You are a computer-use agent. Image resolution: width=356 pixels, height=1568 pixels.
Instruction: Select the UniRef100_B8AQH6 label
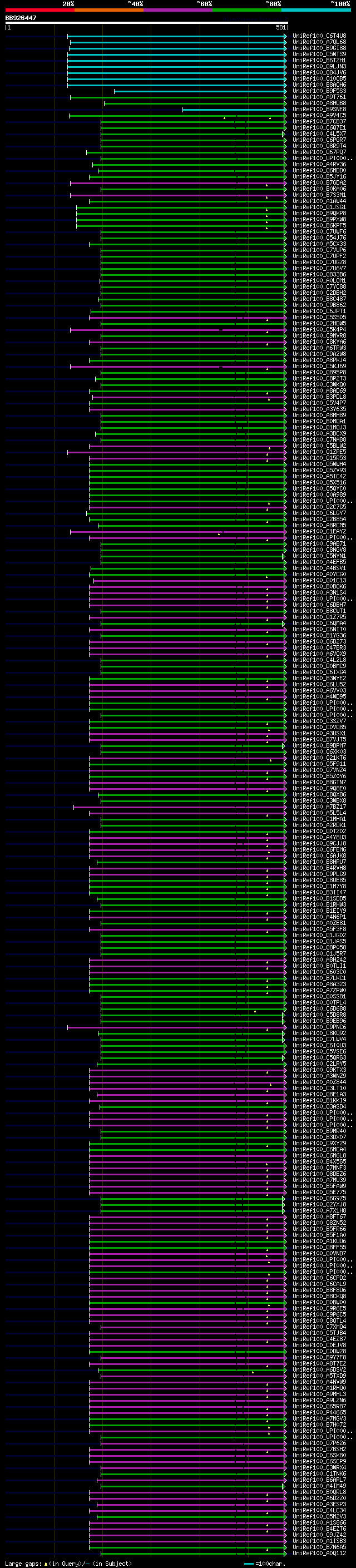(x=319, y=85)
